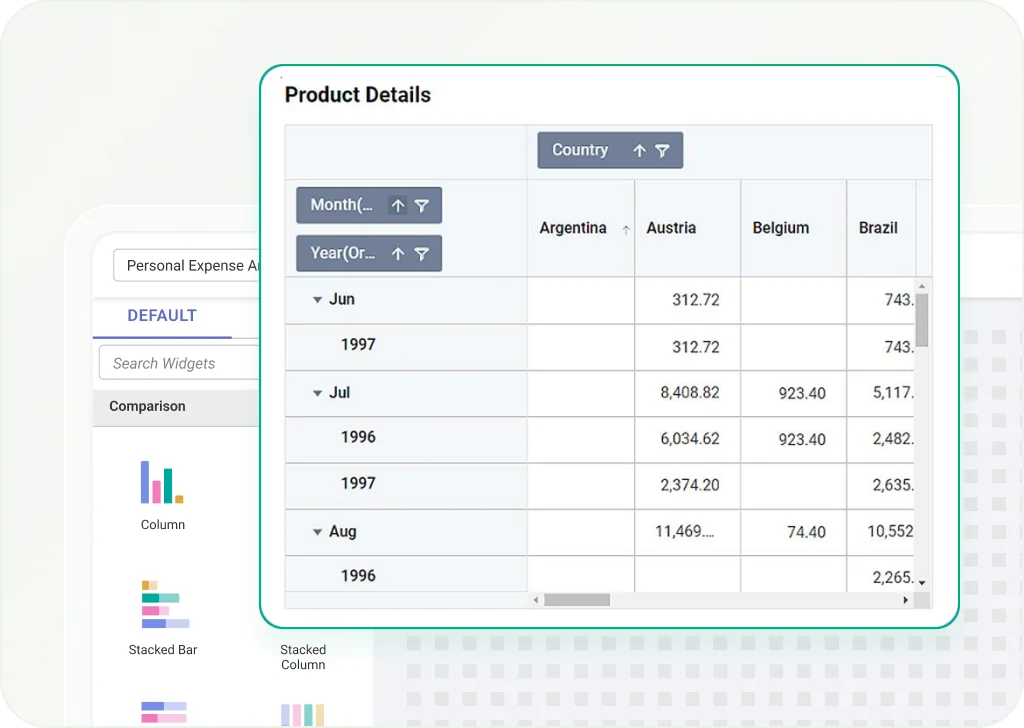Collapse the Aug row group
The height and width of the screenshot is (728, 1024).
coord(317,532)
